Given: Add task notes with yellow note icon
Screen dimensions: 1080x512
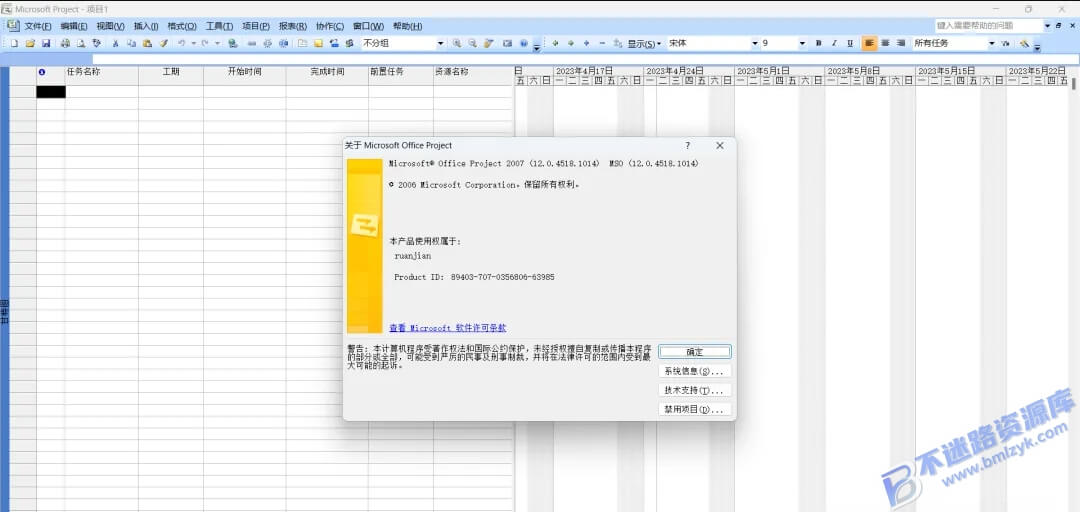Looking at the screenshot, I should 318,43.
